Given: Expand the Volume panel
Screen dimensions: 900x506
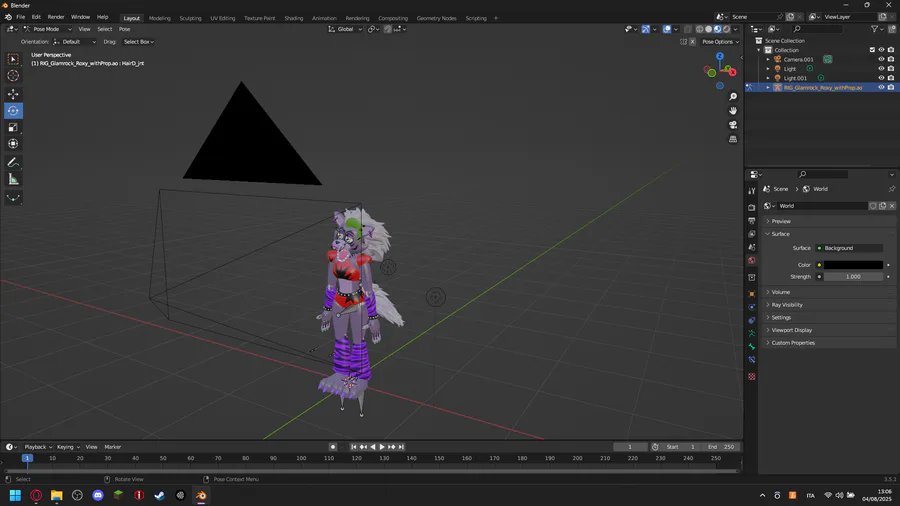Looking at the screenshot, I should tap(830, 292).
